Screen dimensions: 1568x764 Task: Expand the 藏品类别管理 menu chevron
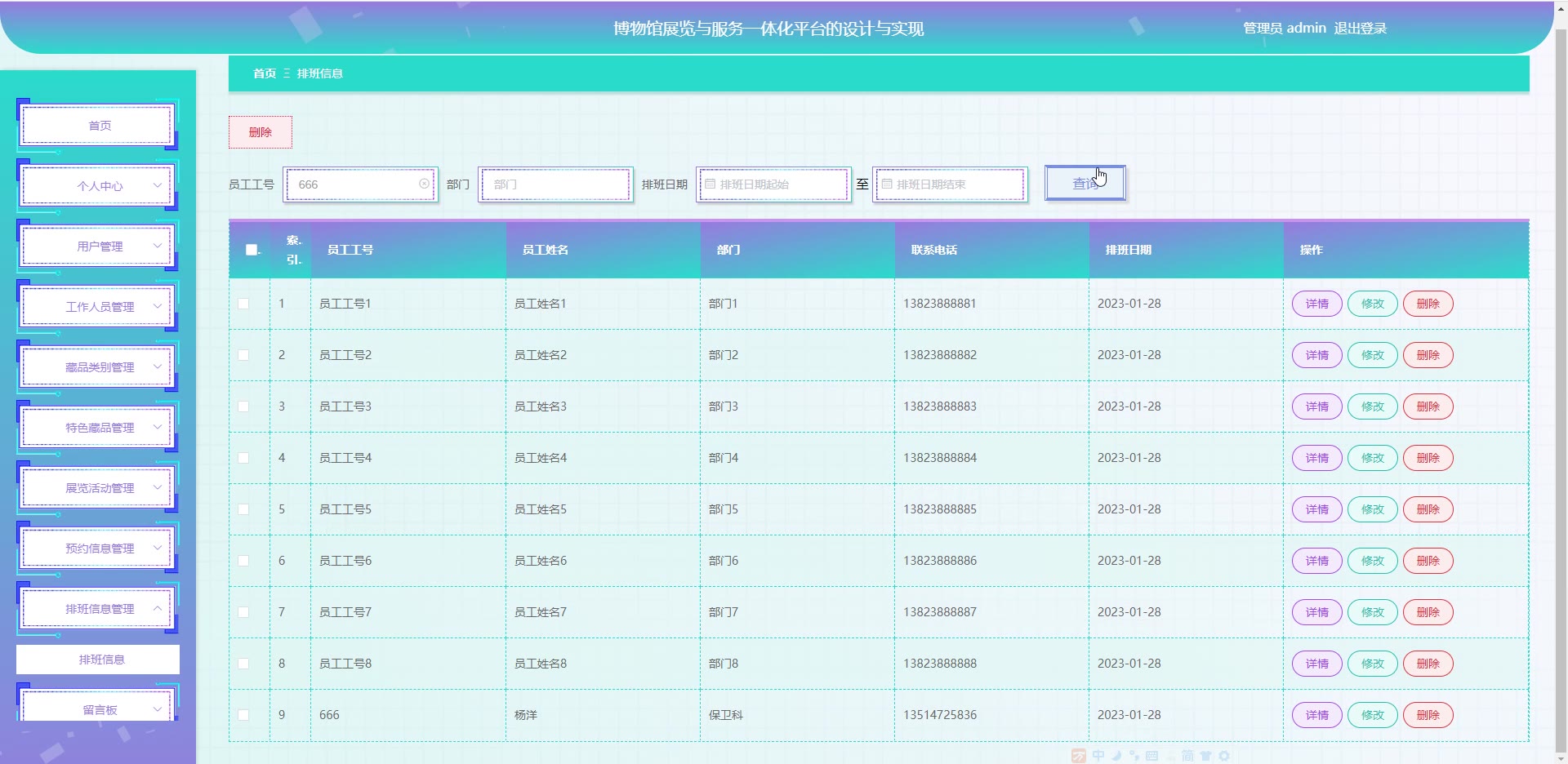(158, 366)
